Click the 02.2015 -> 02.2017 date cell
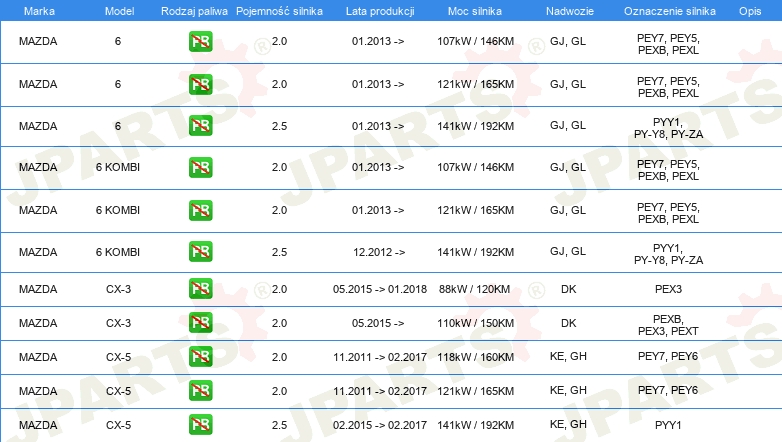The width and height of the screenshot is (782, 442). (380, 425)
